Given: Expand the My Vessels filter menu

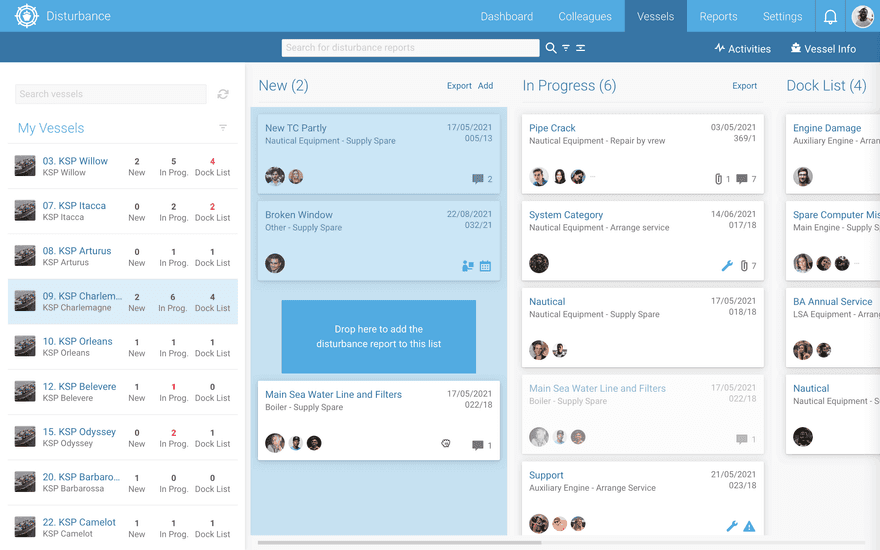Looking at the screenshot, I should coord(223,128).
